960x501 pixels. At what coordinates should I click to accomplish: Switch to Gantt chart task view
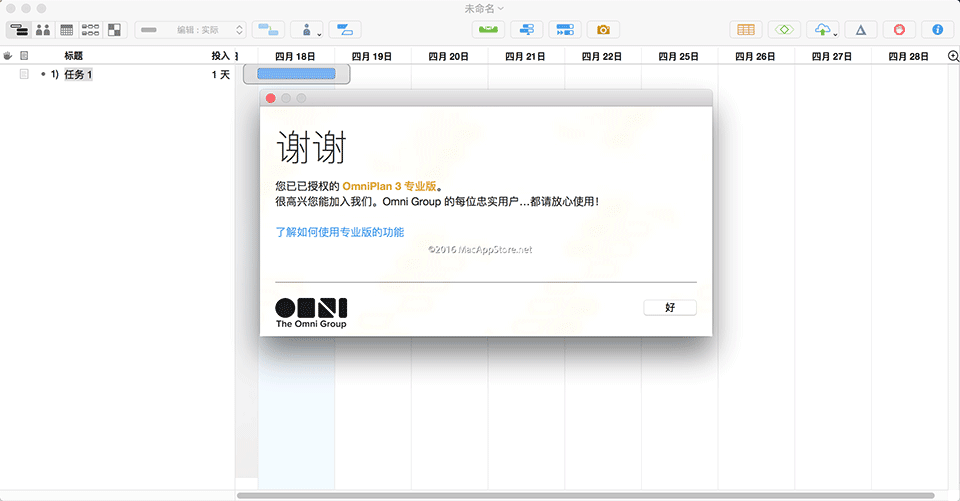19,30
